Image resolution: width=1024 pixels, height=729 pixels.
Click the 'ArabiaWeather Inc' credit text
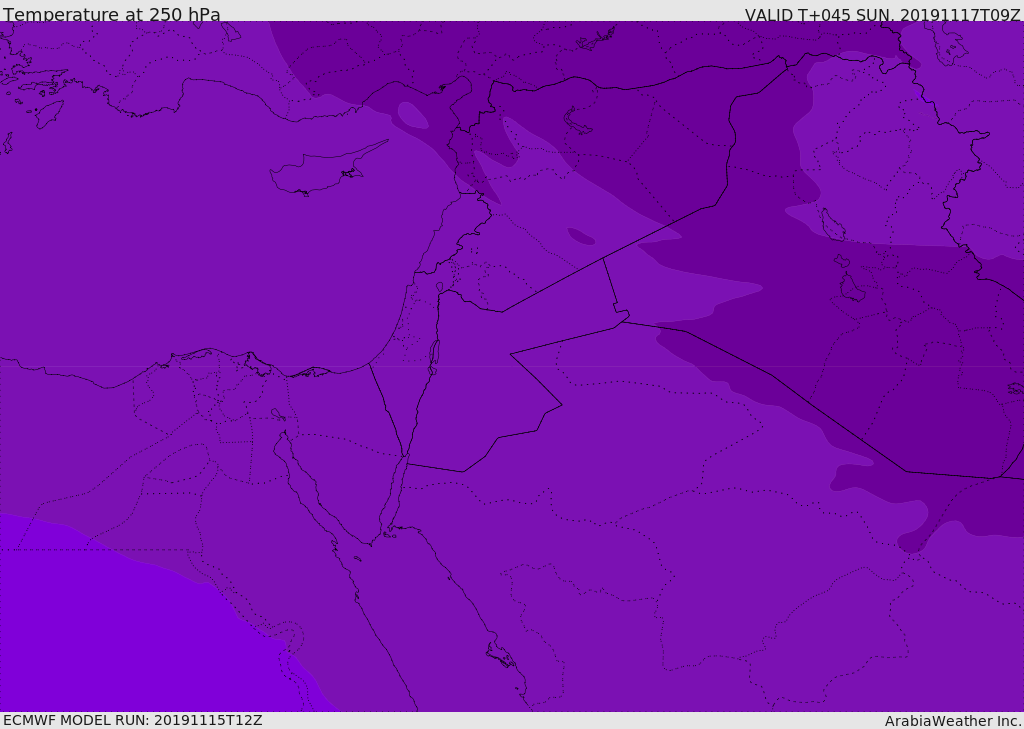[952, 721]
